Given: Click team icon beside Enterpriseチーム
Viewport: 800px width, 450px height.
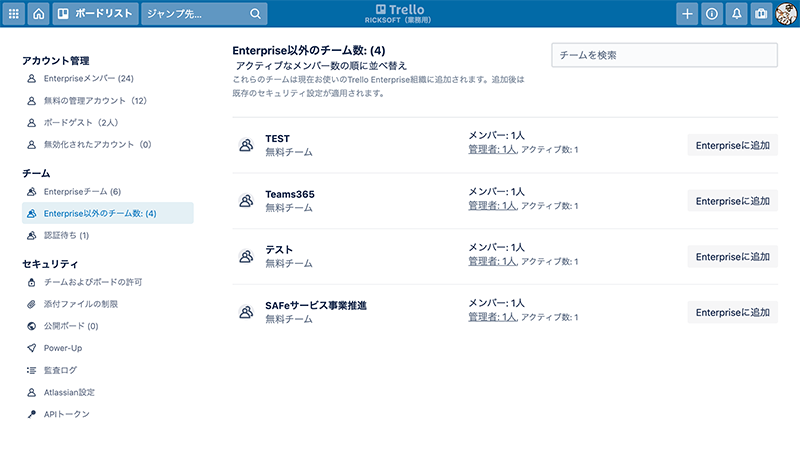Looking at the screenshot, I should pos(32,192).
